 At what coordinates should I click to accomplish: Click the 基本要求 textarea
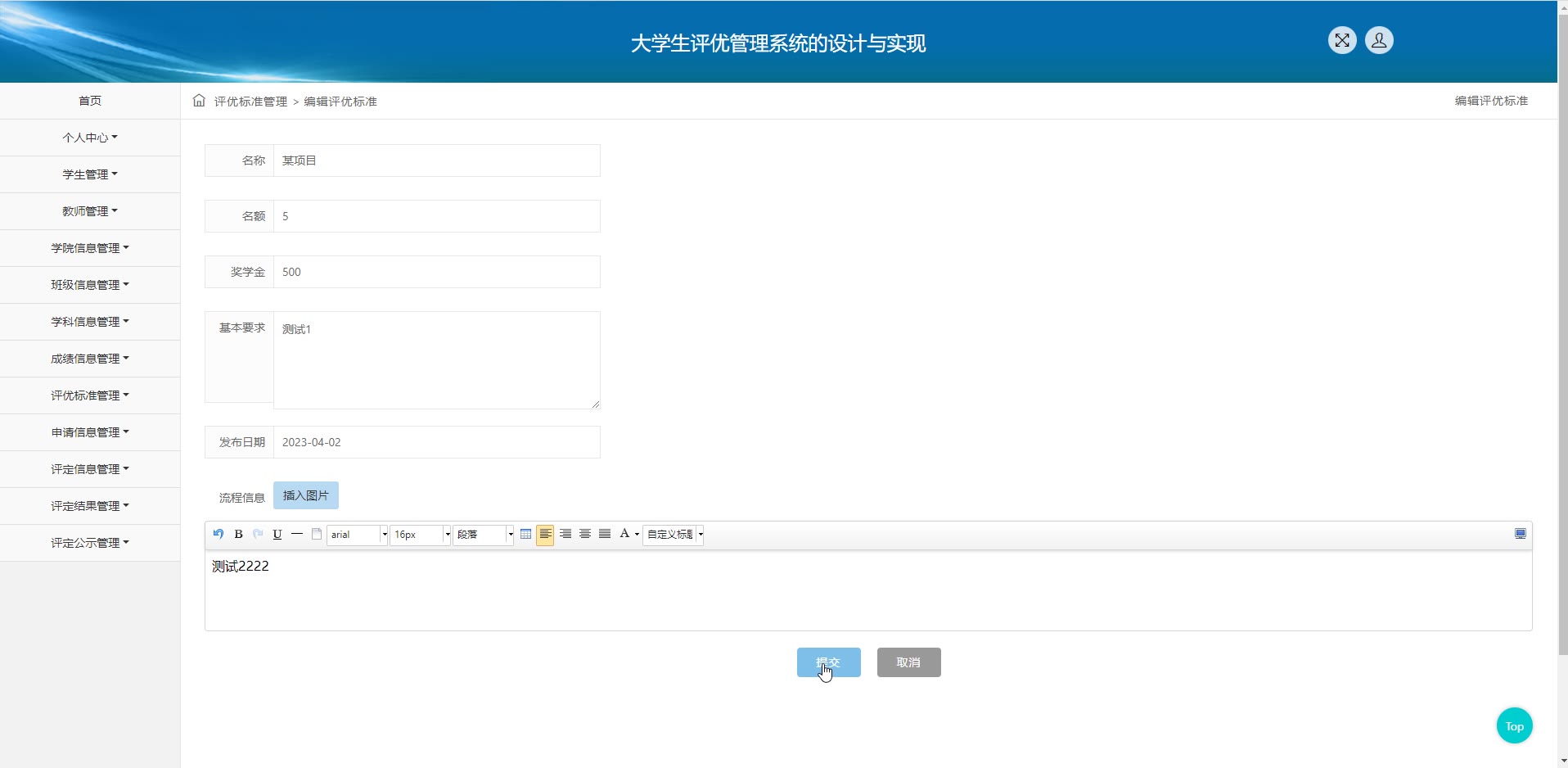pyautogui.click(x=437, y=360)
